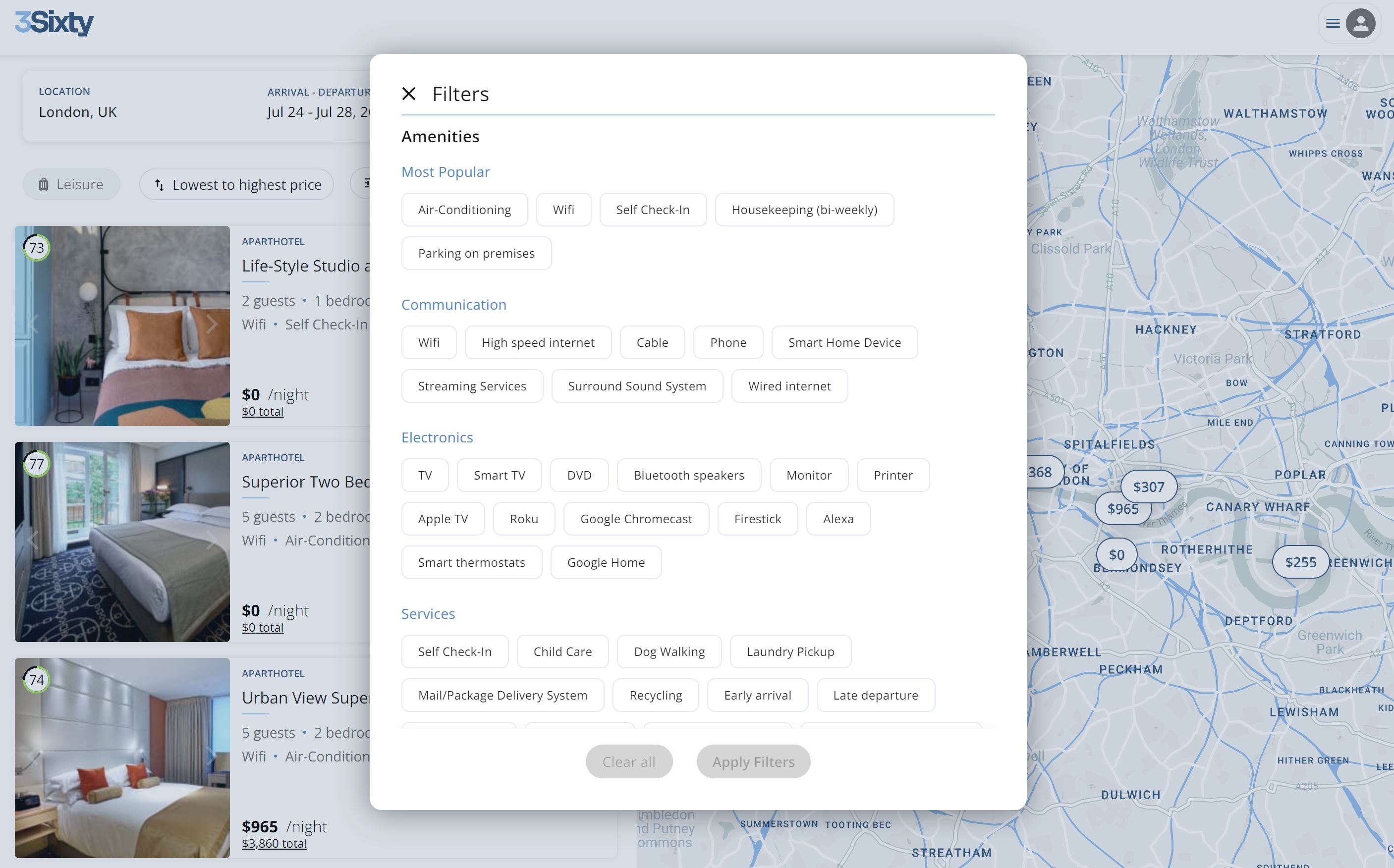The image size is (1394, 868).
Task: Click the sort arrows icon
Action: (x=160, y=185)
